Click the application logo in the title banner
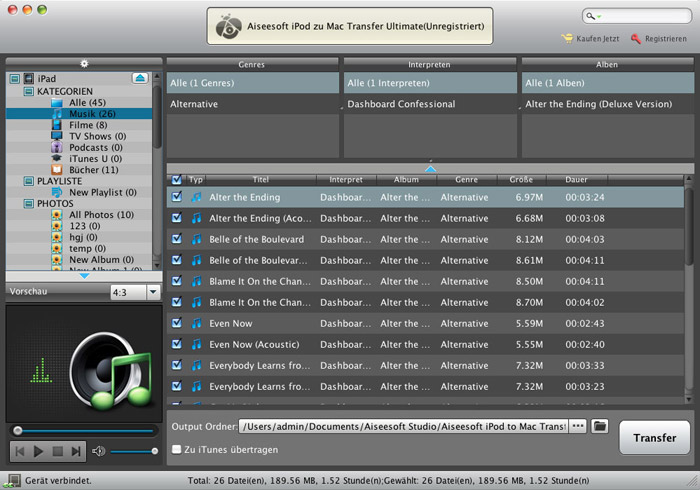This screenshot has height=490, width=700. click(x=228, y=26)
